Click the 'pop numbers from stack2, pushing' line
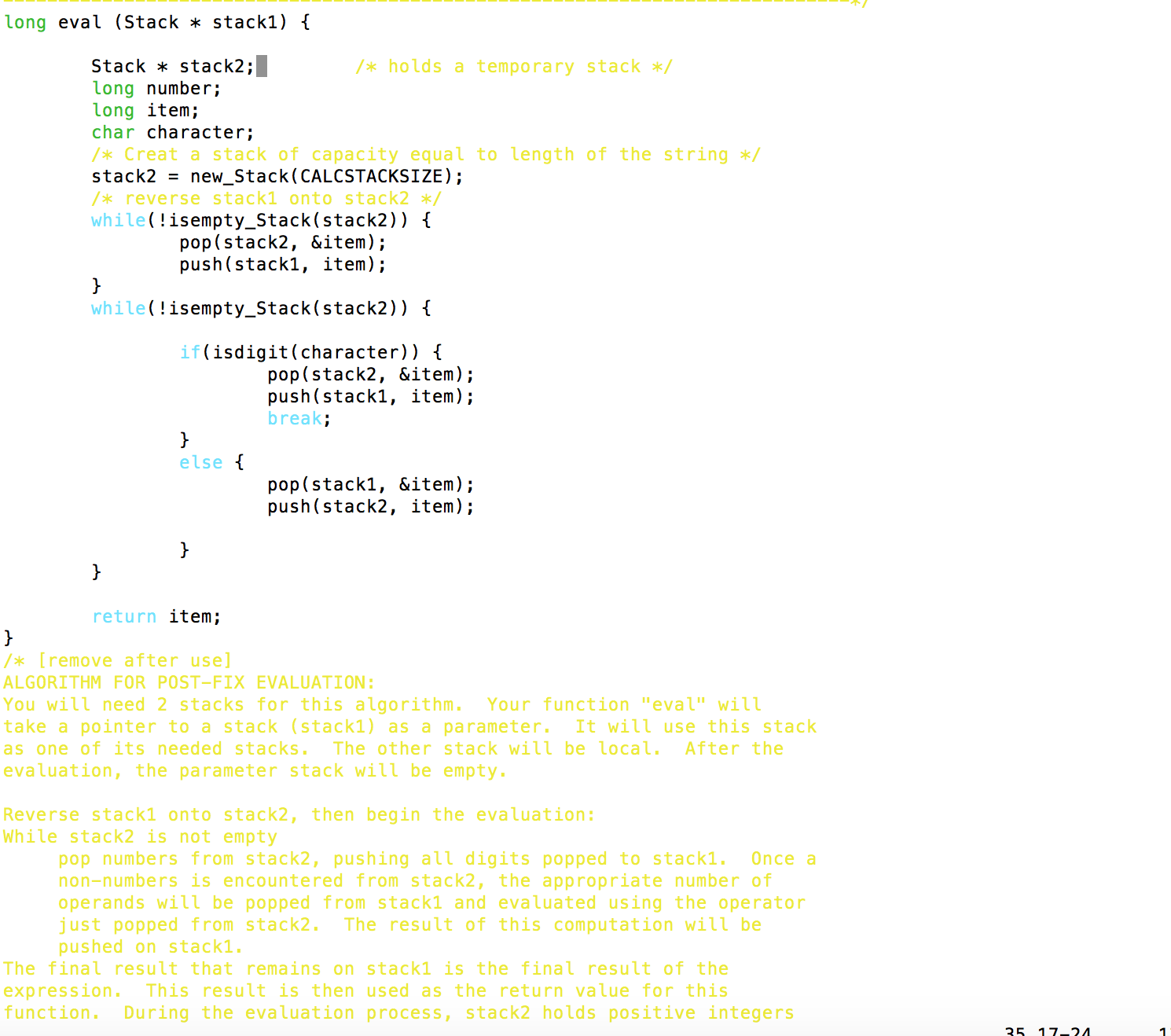1171x1036 pixels. (x=437, y=859)
